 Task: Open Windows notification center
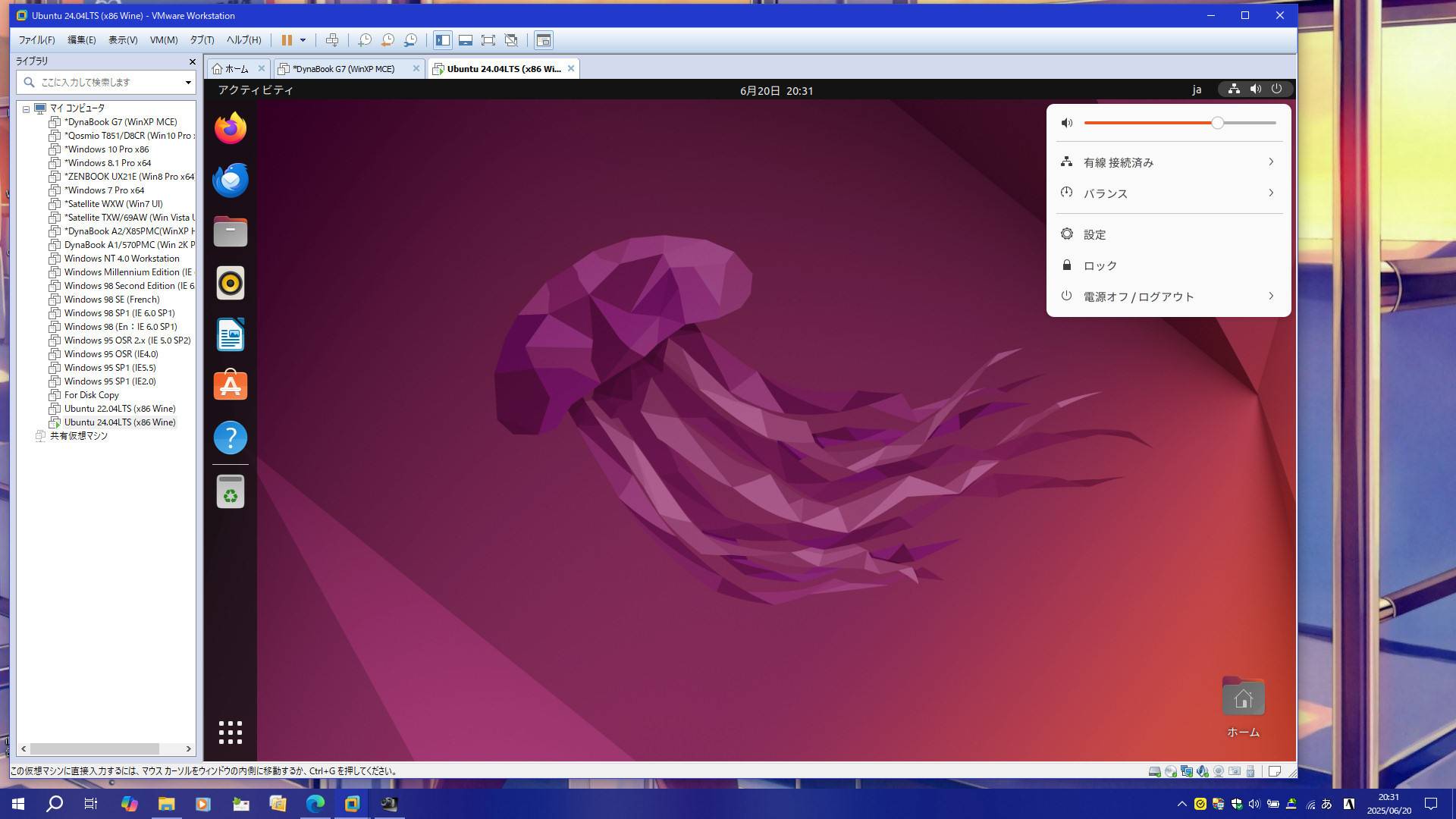1431,804
